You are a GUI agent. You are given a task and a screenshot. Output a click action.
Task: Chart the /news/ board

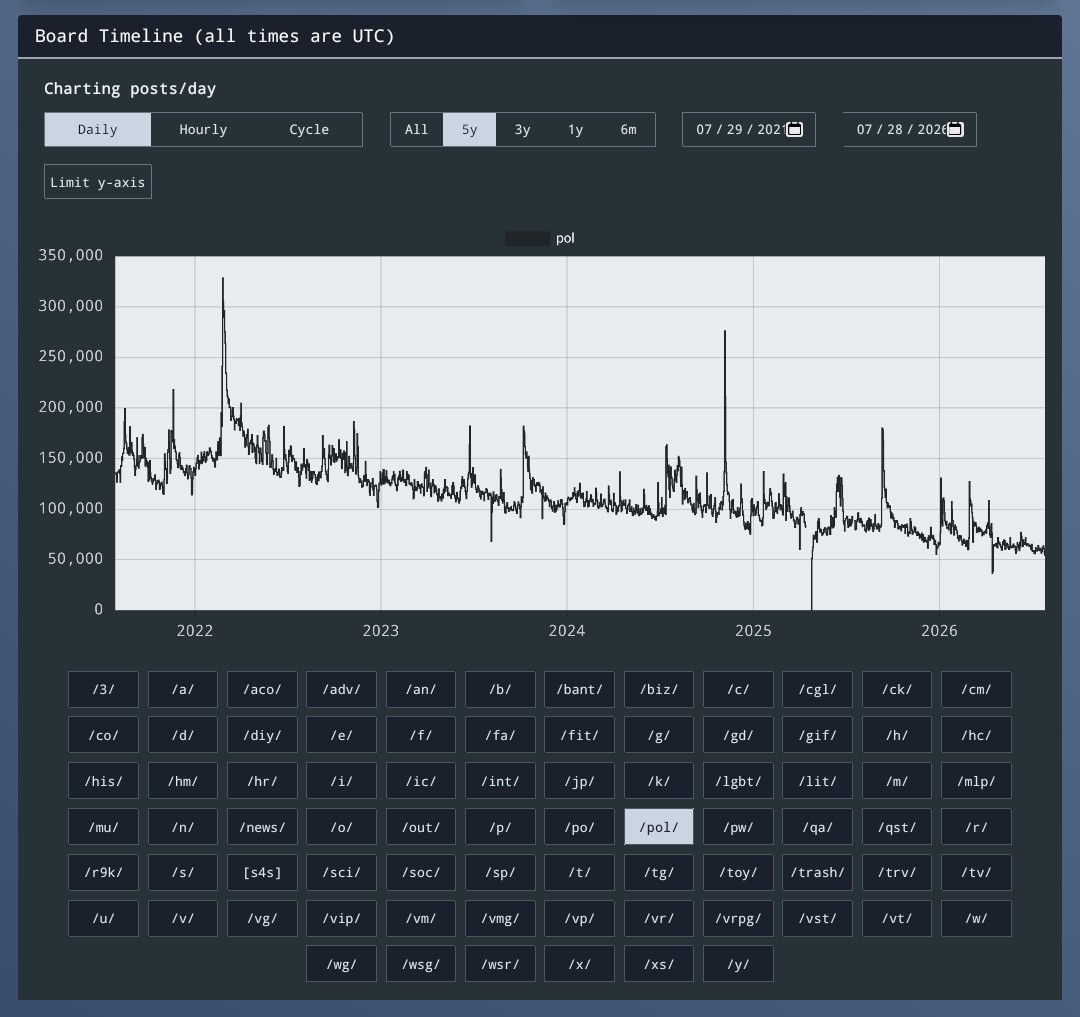262,827
